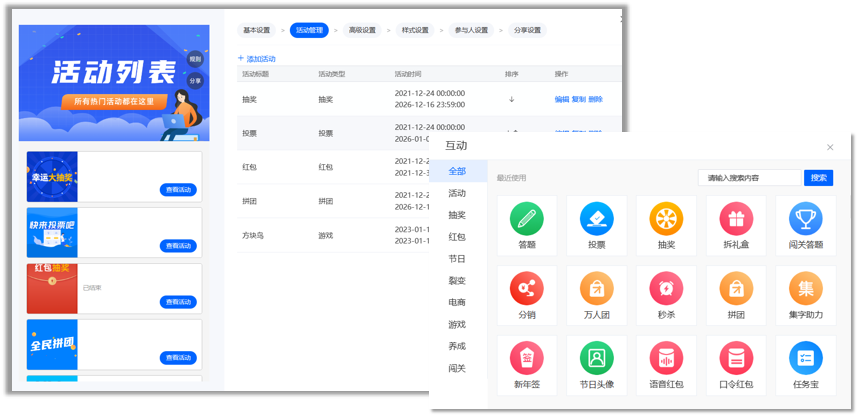Pick the orange 抽奖 wheel icon
Screen dimensions: 859x420
666,218
